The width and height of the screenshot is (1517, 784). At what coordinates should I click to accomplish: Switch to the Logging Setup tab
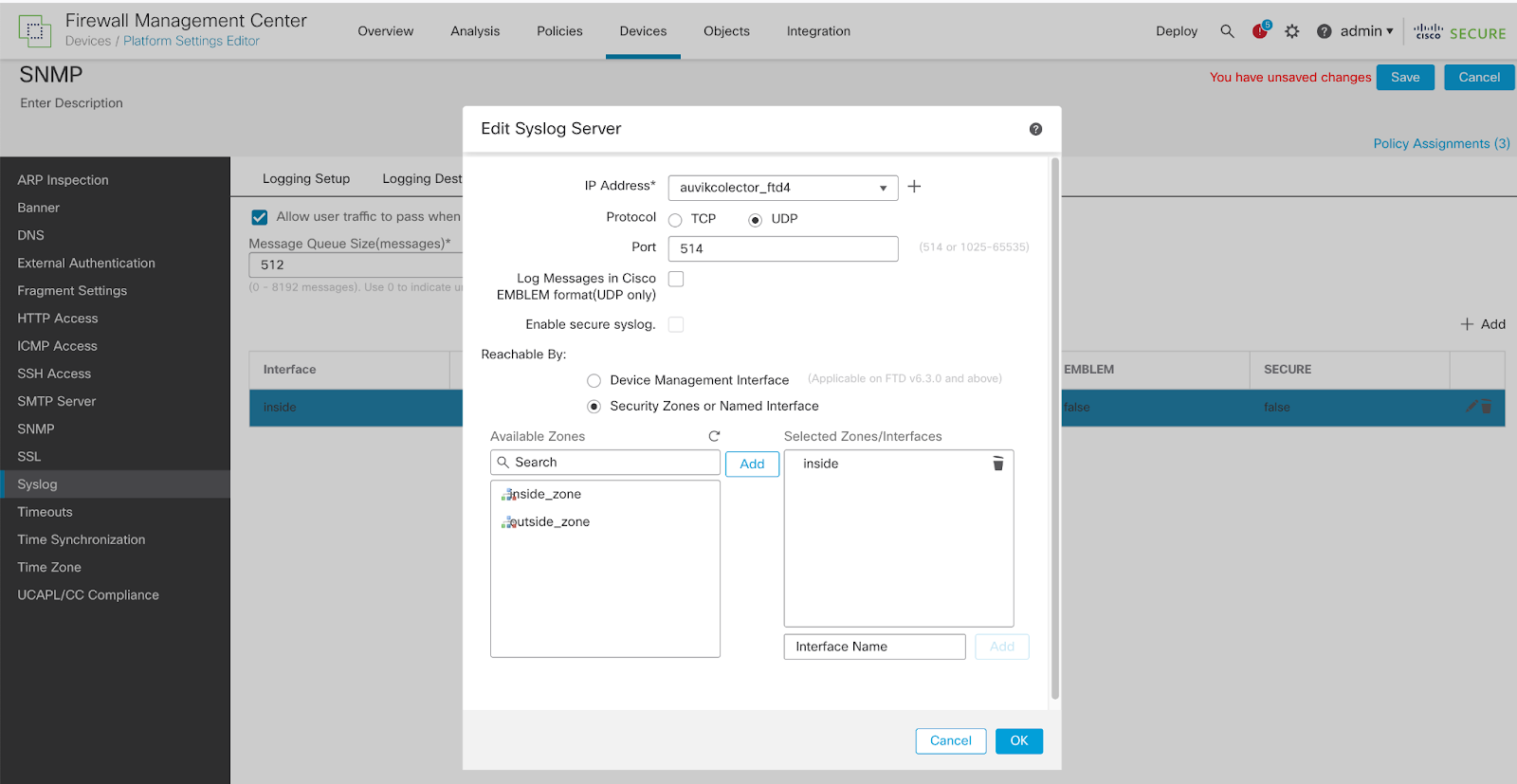coord(305,178)
